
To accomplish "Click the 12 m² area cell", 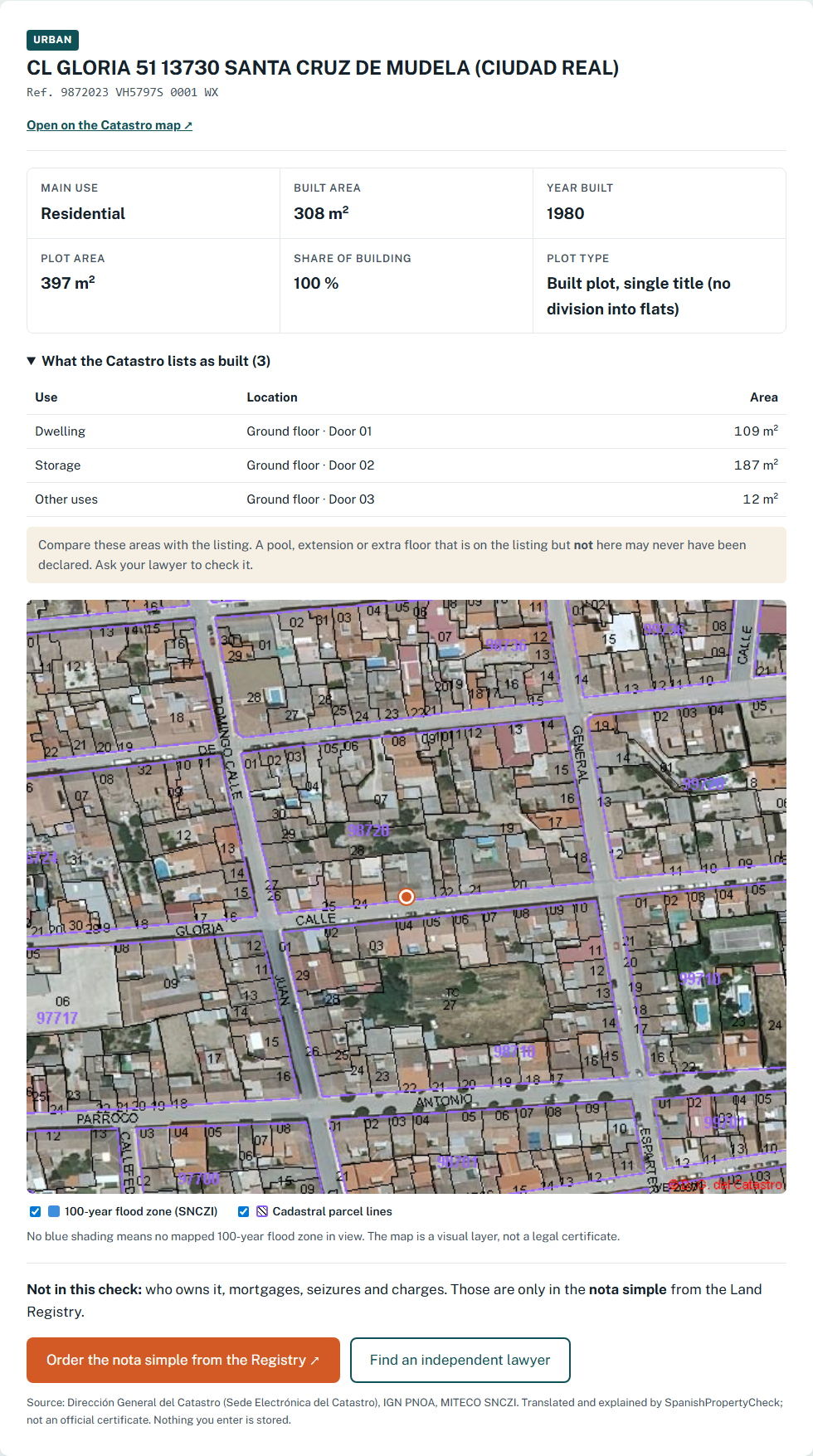I will click(760, 499).
